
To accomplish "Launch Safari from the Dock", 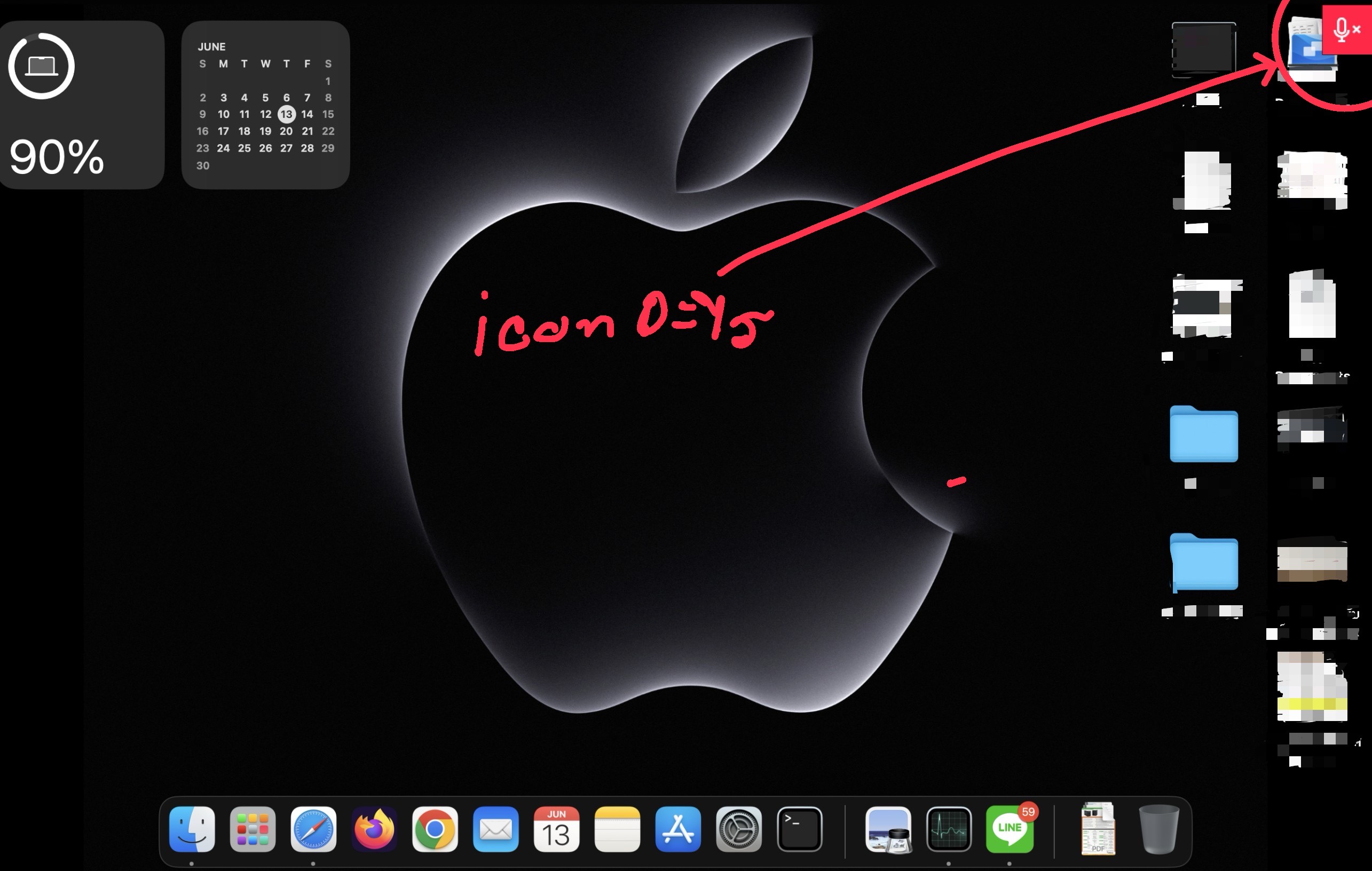I will [x=313, y=829].
